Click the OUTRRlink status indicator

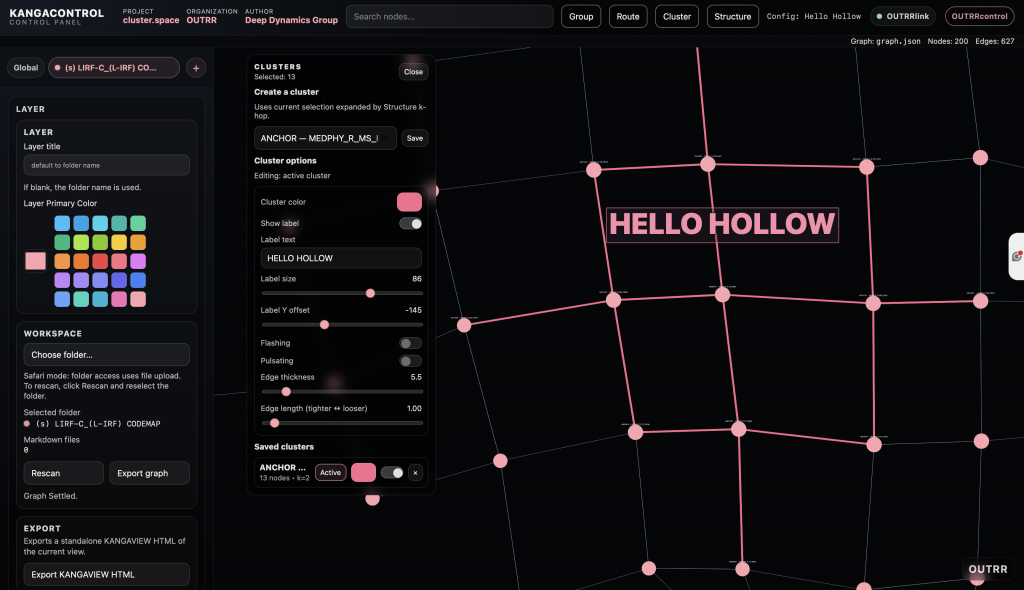[903, 17]
